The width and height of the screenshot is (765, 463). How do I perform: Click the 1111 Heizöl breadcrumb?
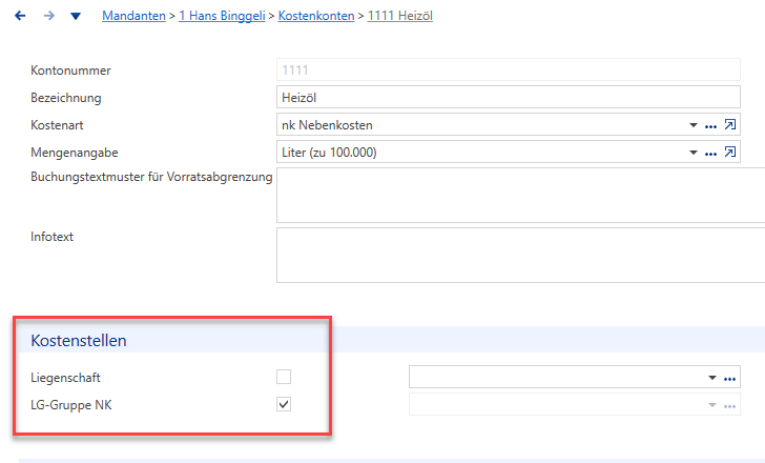click(400, 16)
